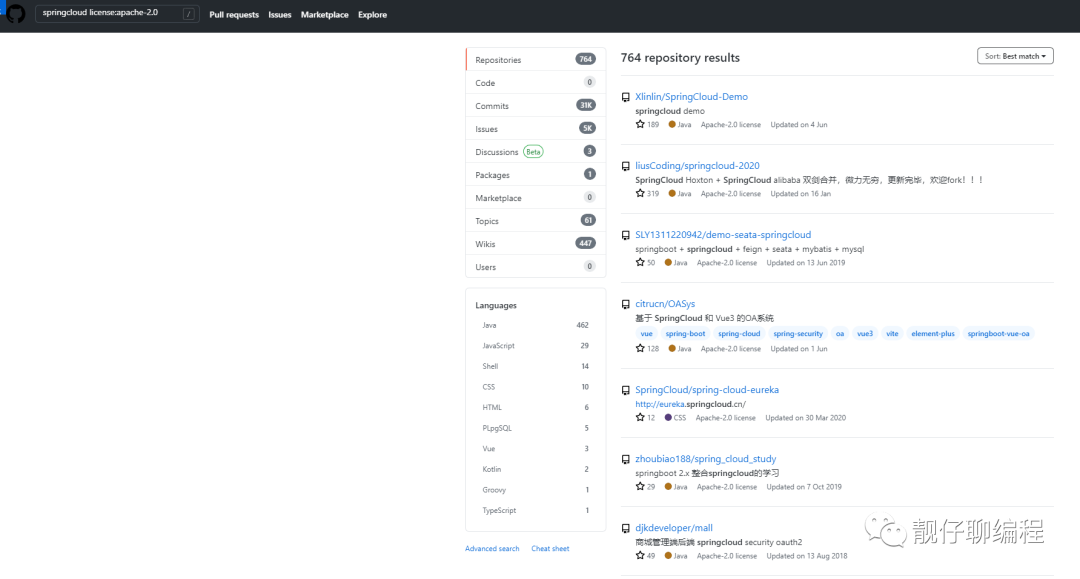Image resolution: width=1080 pixels, height=579 pixels.
Task: Filter results by TypeScript language
Action: point(535,511)
